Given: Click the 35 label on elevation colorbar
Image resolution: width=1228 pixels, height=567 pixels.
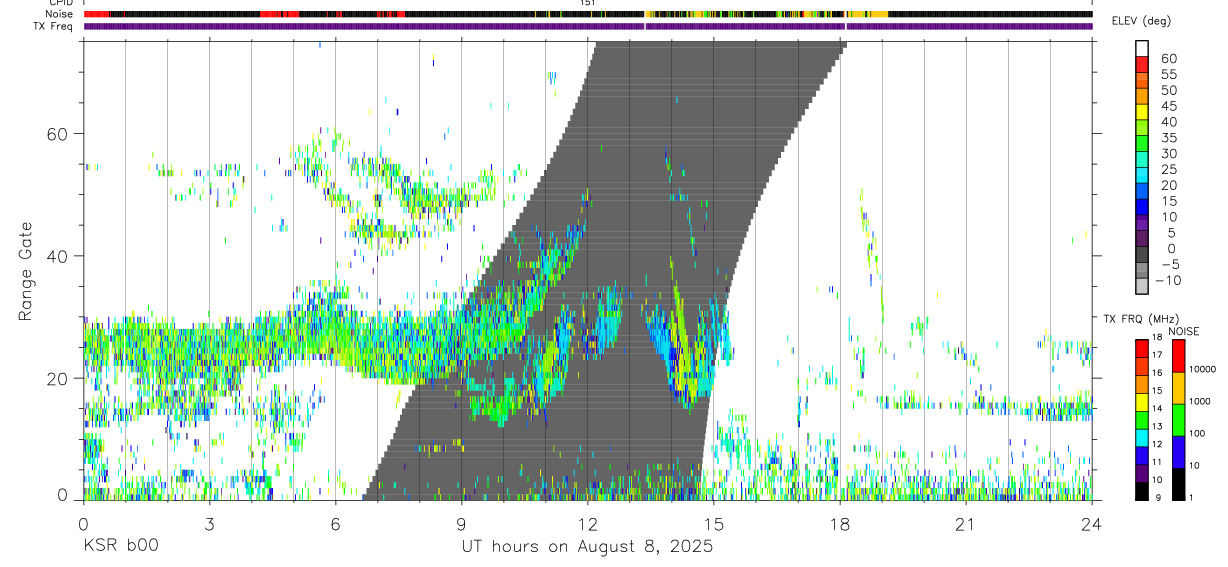Looking at the screenshot, I should pyautogui.click(x=1167, y=138).
